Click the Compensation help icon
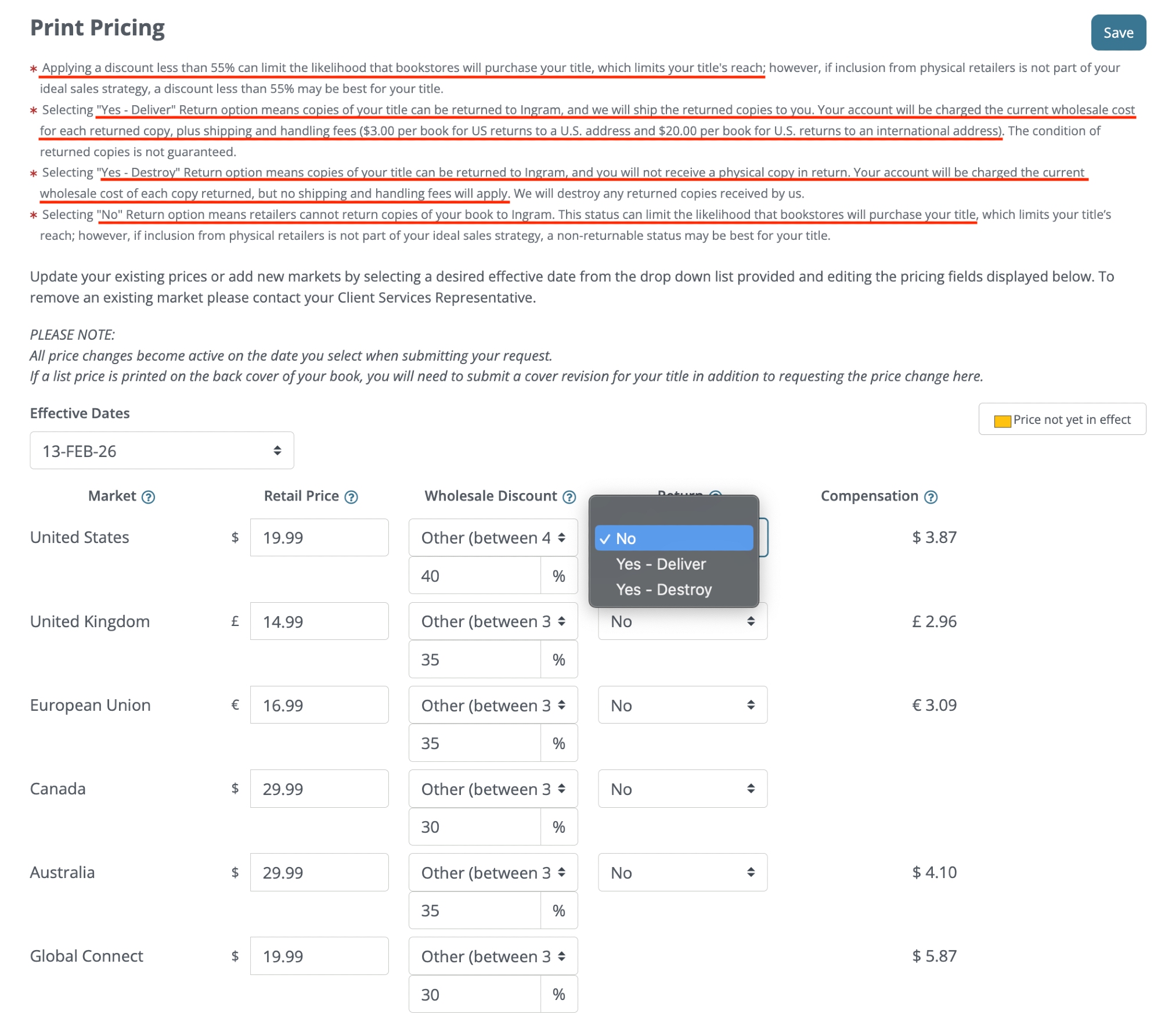Image resolution: width=1161 pixels, height=1036 pixels. point(931,497)
